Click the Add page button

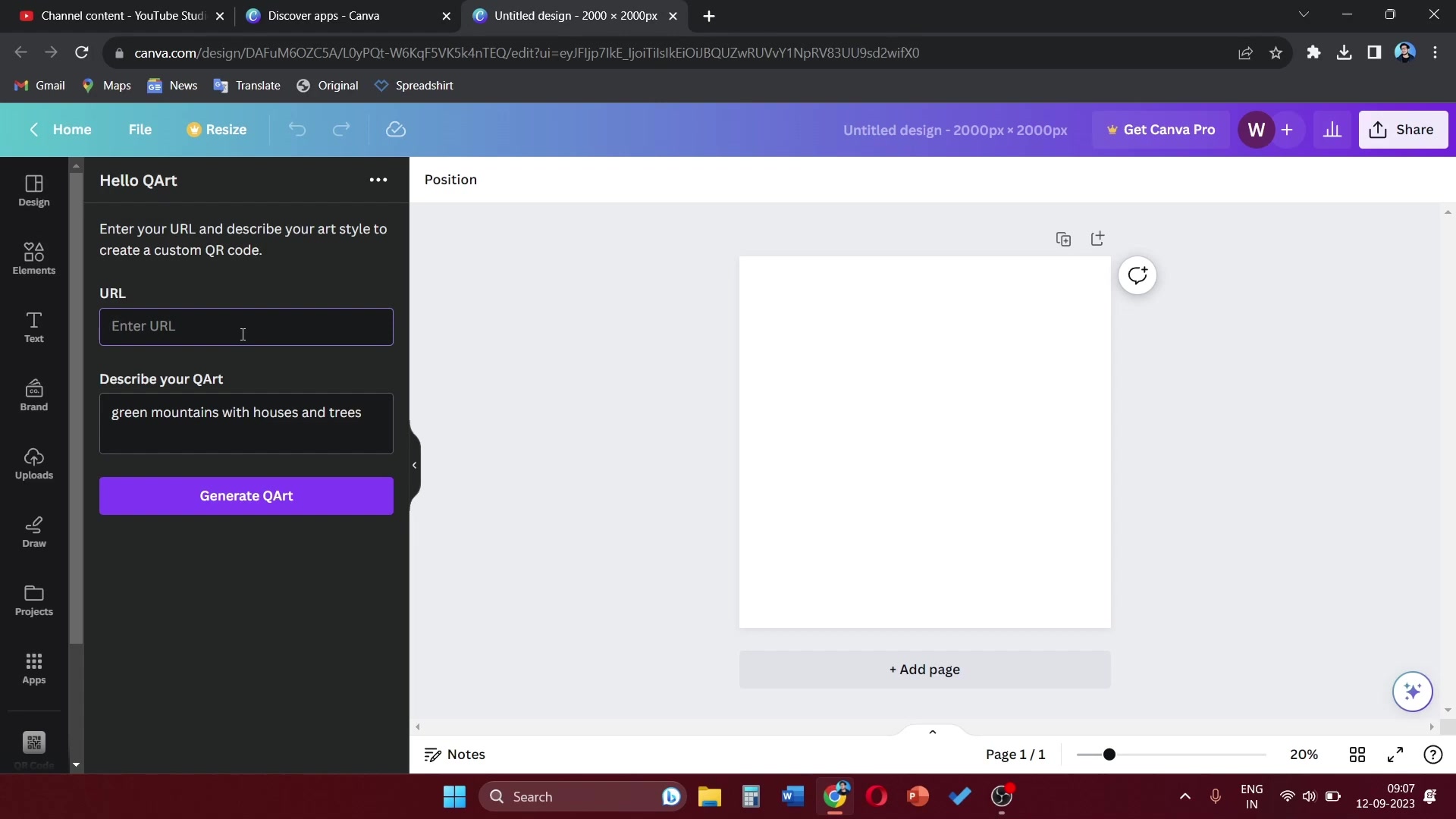click(x=925, y=670)
